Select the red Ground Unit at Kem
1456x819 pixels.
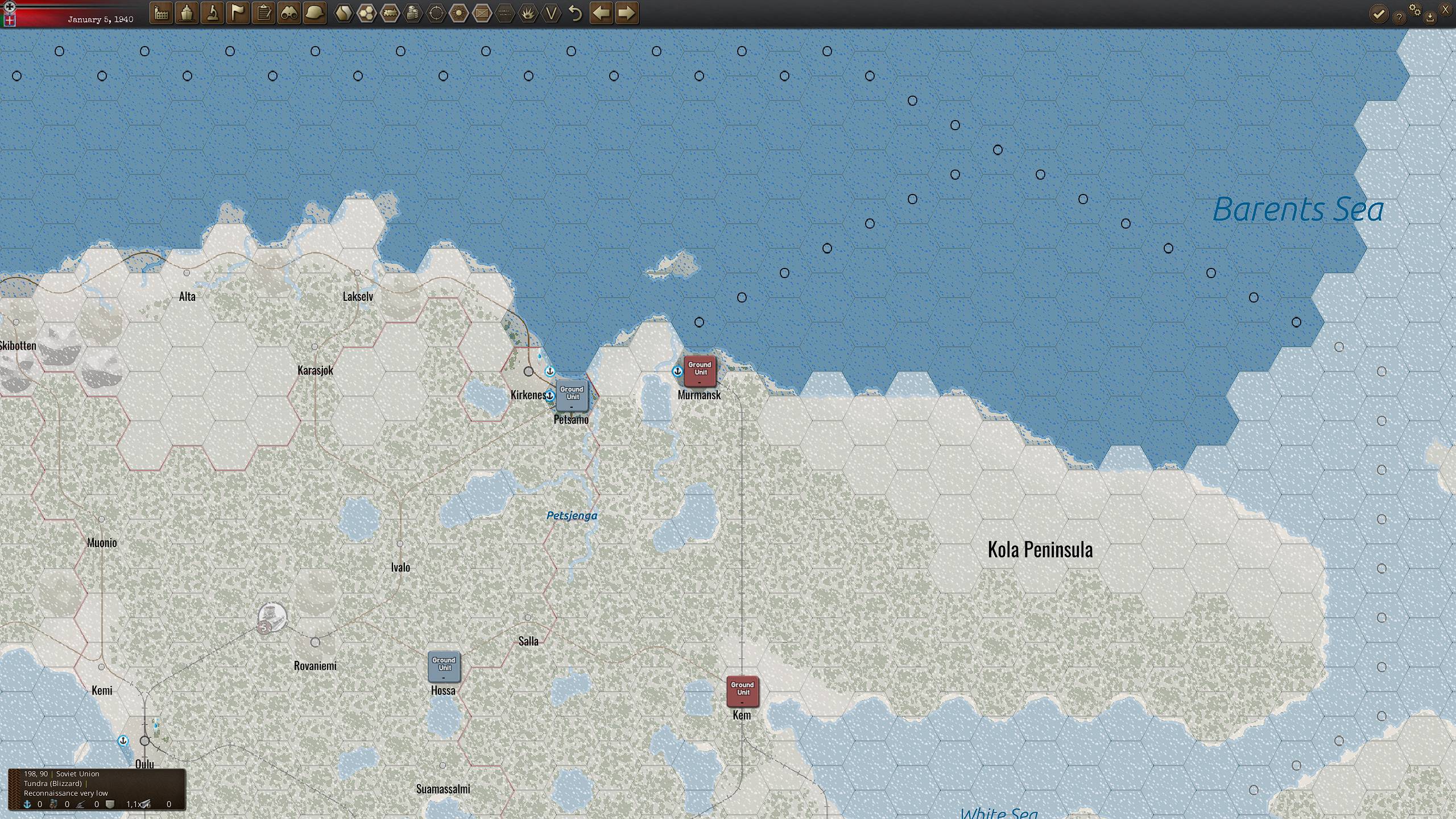742,690
